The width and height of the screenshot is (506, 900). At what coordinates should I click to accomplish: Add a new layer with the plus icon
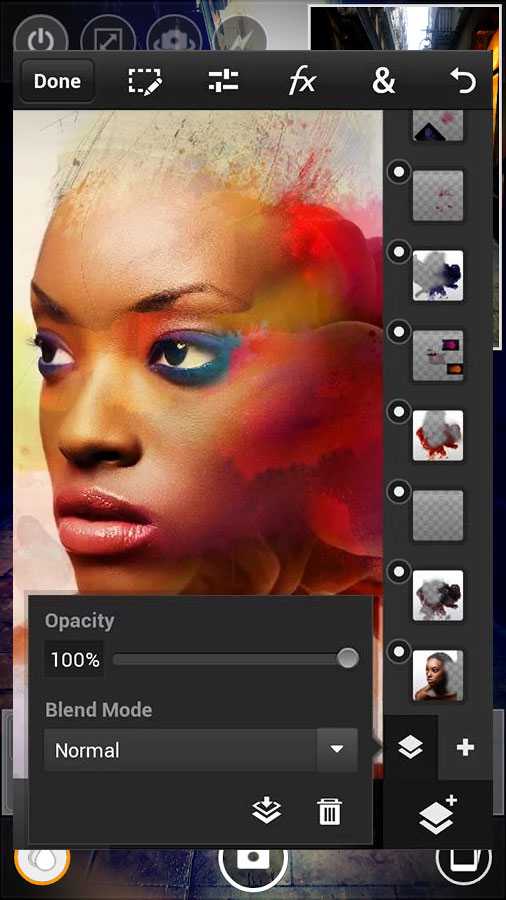coord(465,747)
